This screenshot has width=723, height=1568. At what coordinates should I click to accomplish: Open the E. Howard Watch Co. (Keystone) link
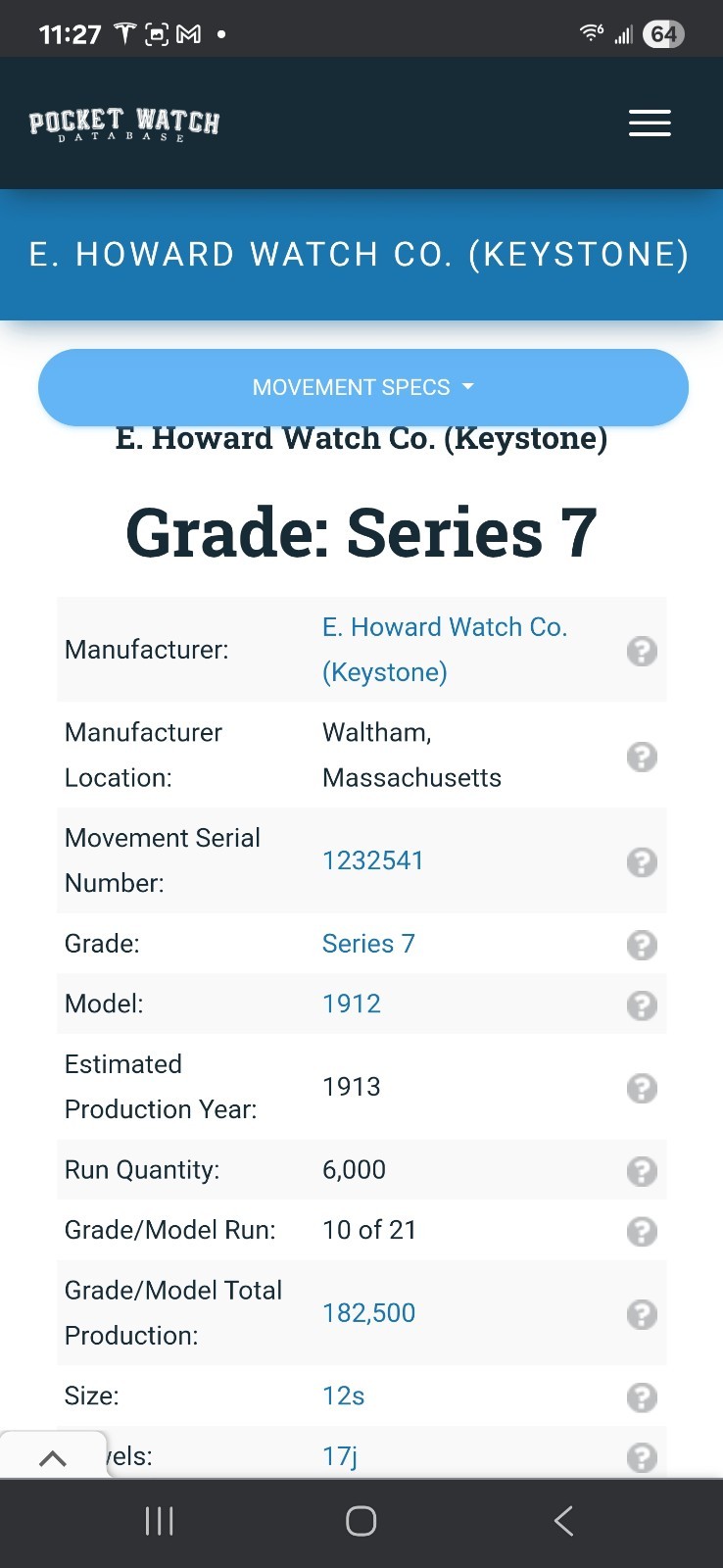[444, 649]
